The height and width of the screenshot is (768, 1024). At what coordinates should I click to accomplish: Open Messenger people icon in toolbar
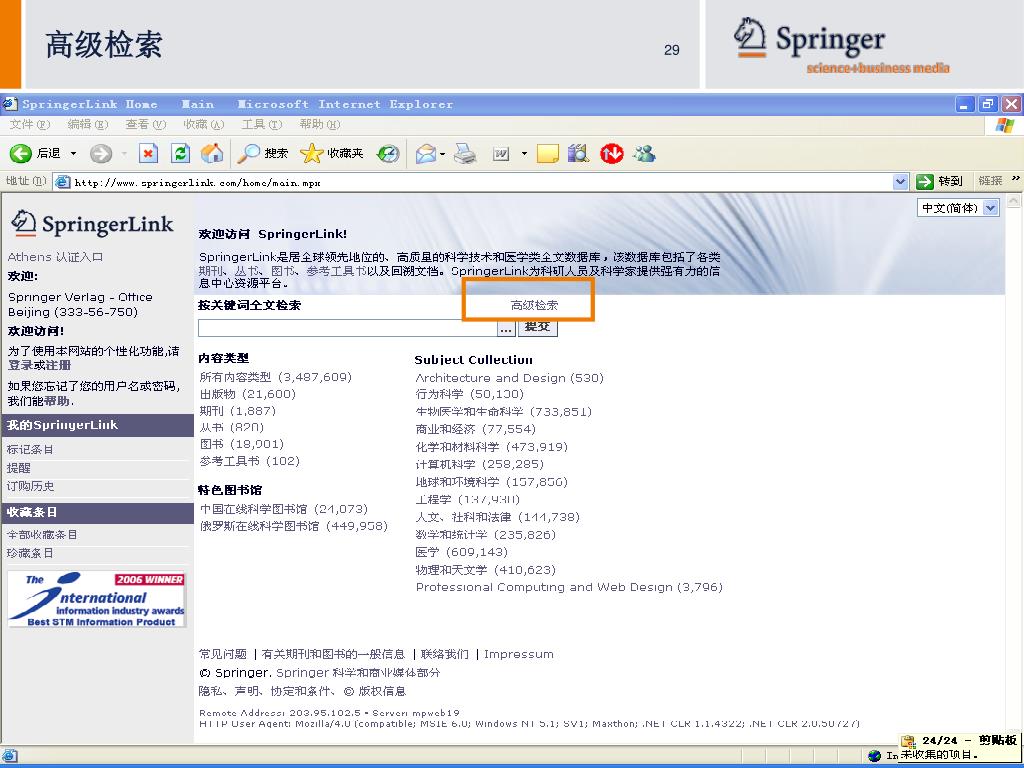[x=645, y=153]
